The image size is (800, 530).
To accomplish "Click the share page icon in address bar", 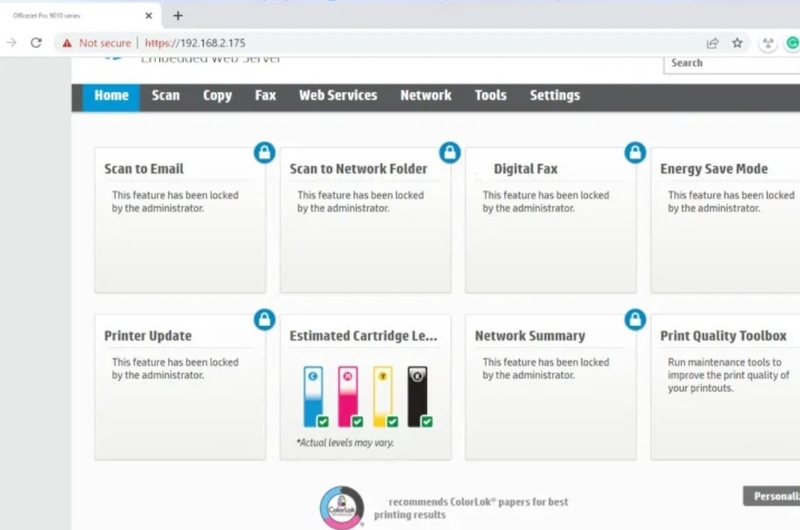I will click(712, 43).
